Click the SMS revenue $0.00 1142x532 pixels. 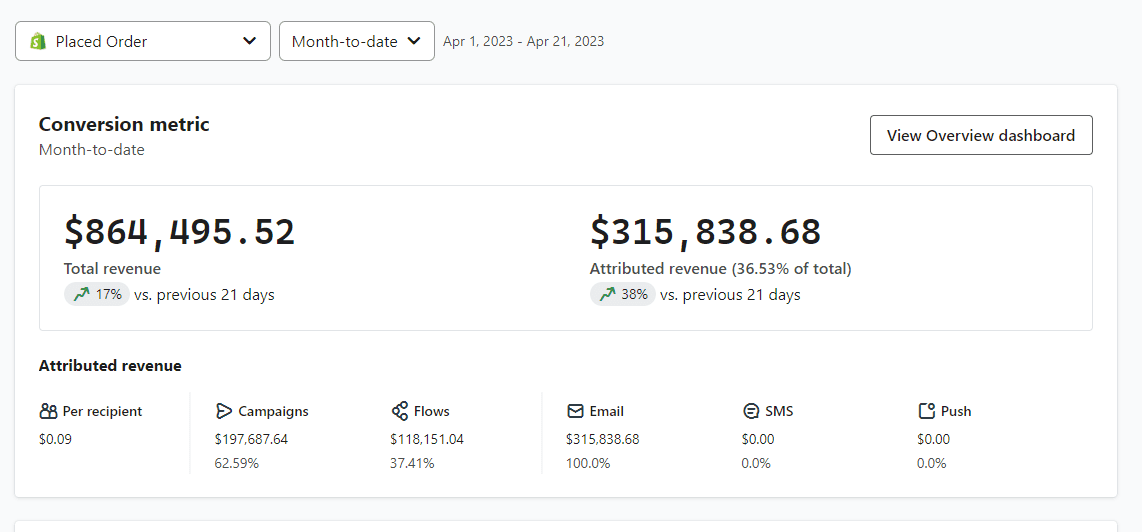pos(757,439)
